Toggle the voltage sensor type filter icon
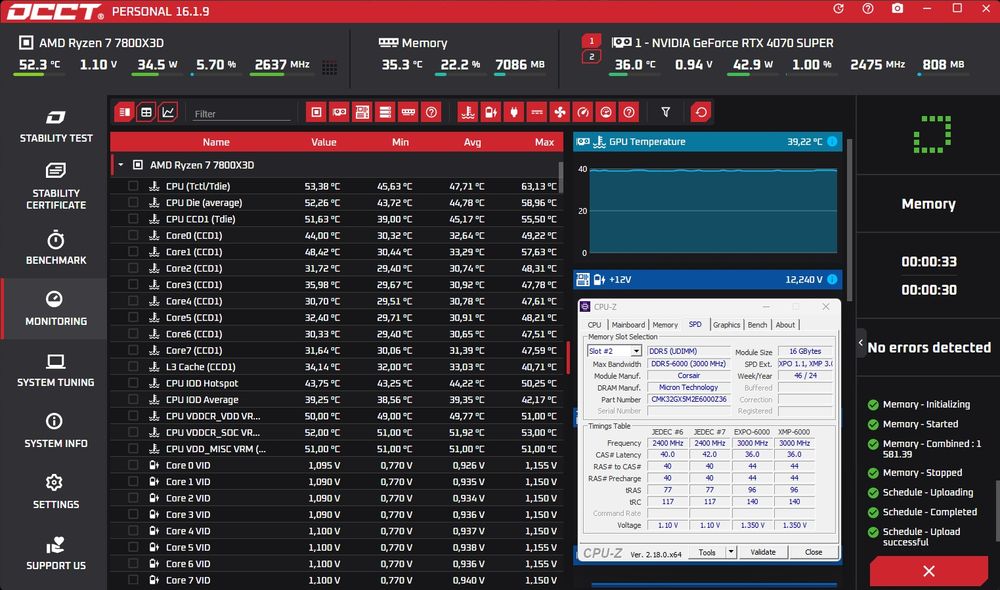 point(491,112)
